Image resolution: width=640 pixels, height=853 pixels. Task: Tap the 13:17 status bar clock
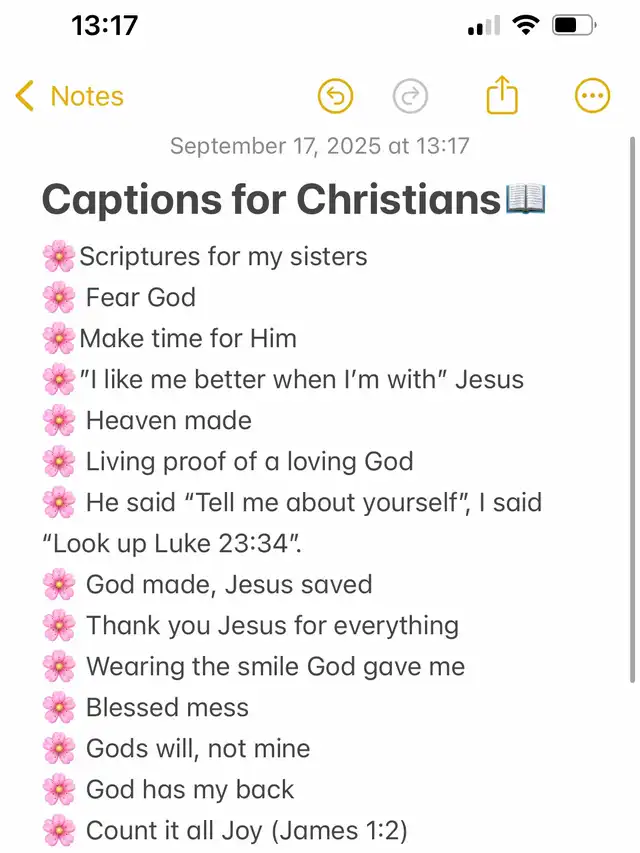click(x=104, y=26)
